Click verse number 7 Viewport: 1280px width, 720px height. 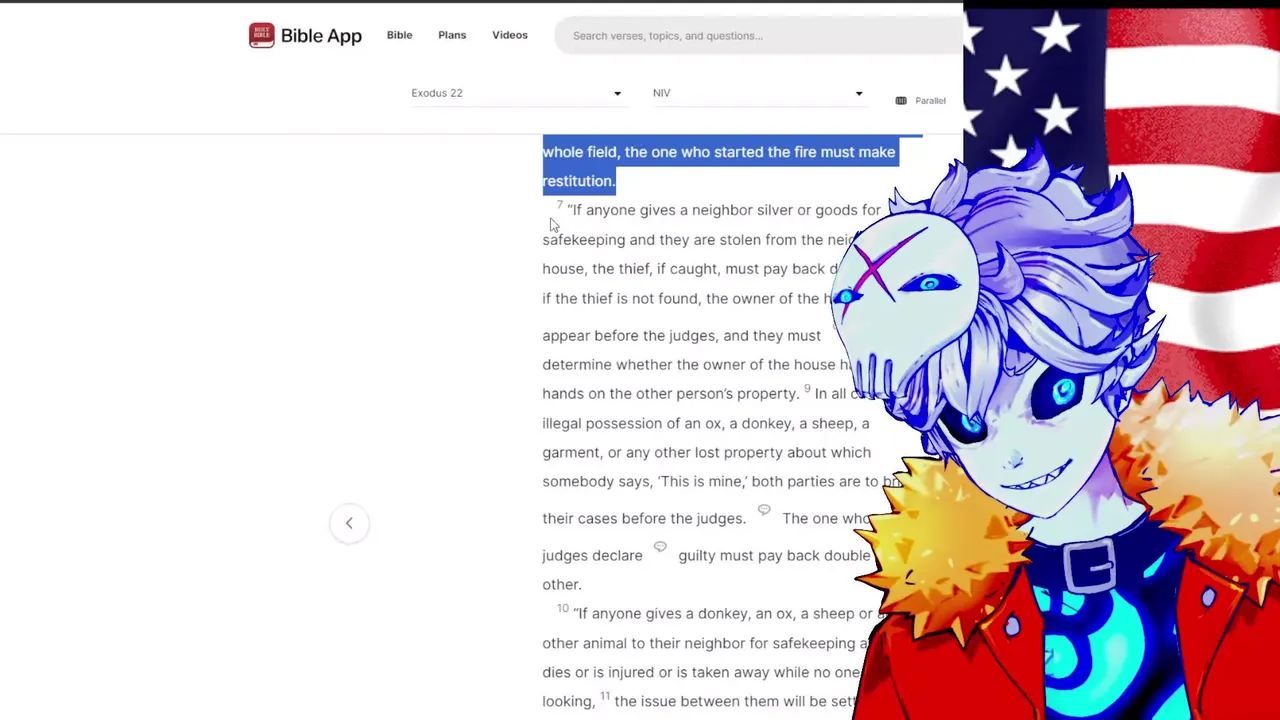coord(560,205)
